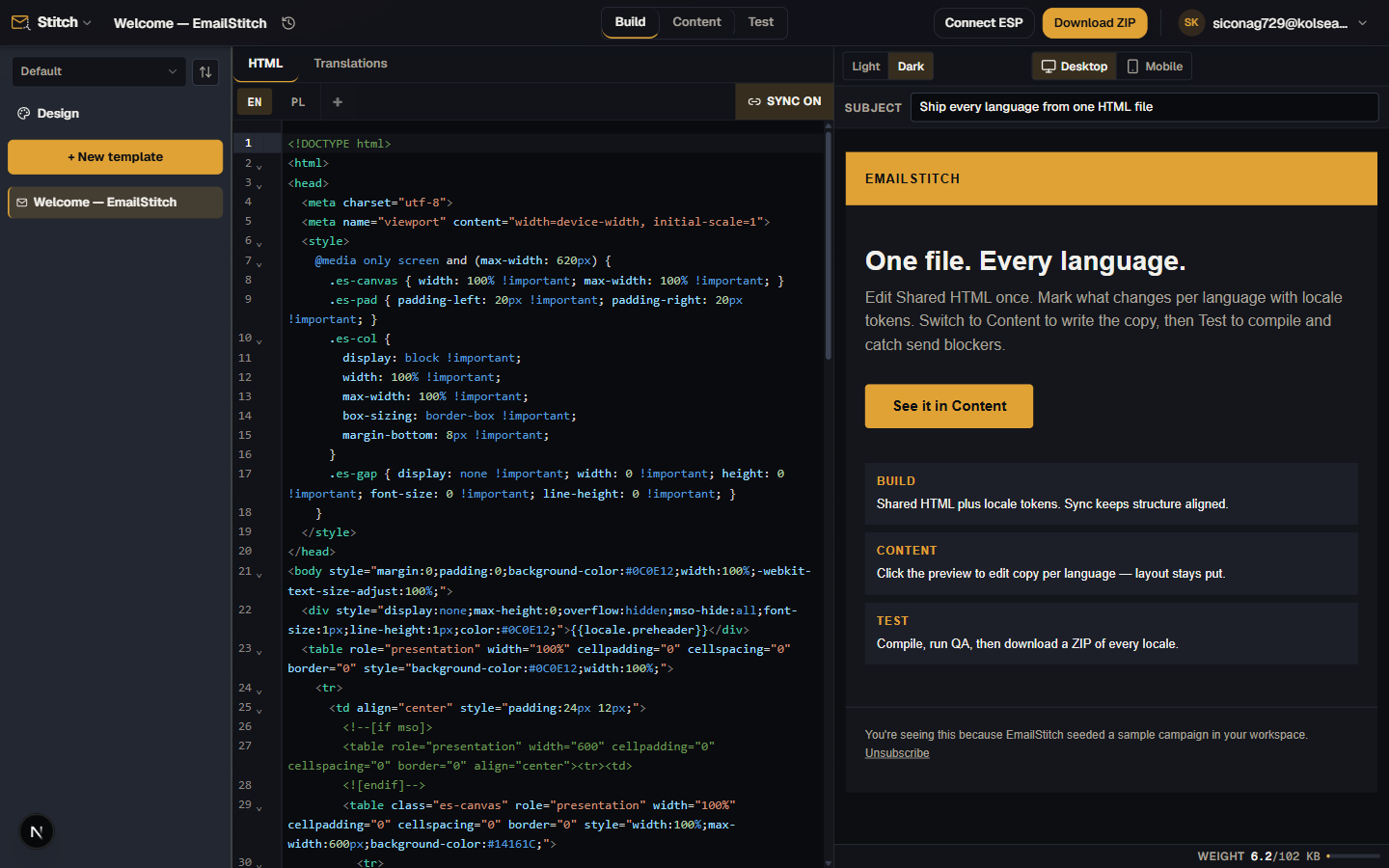1389x868 pixels.
Task: Click the EMAILSTITCH header in preview
Action: click(912, 178)
